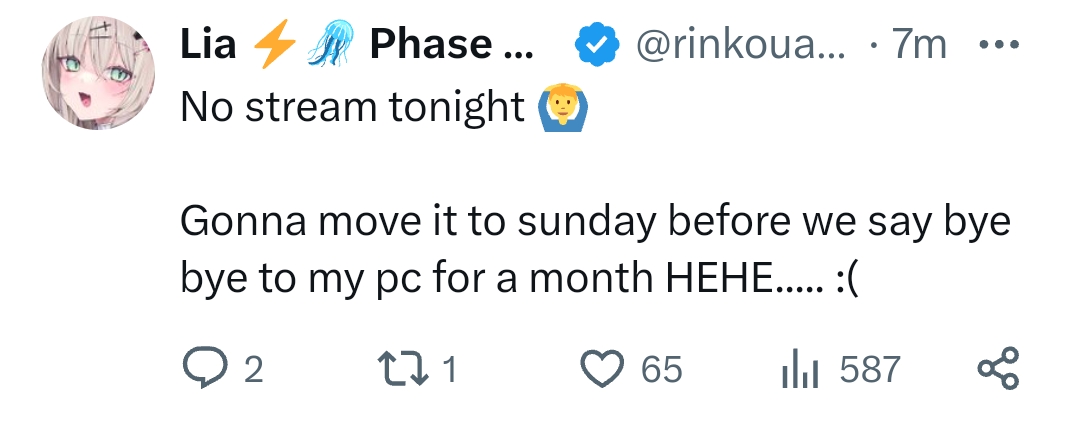Open the three-dot more options menu
1072x421 pixels.
pos(999,46)
